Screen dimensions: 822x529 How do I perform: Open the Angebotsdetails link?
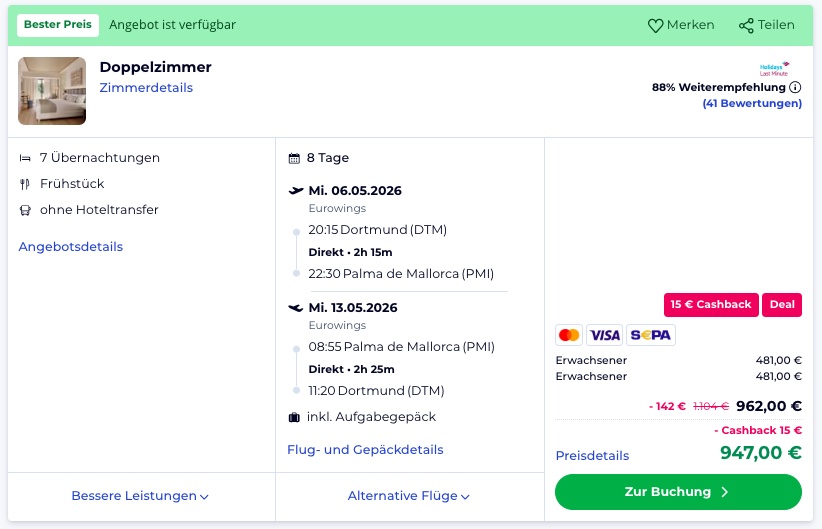pos(71,247)
